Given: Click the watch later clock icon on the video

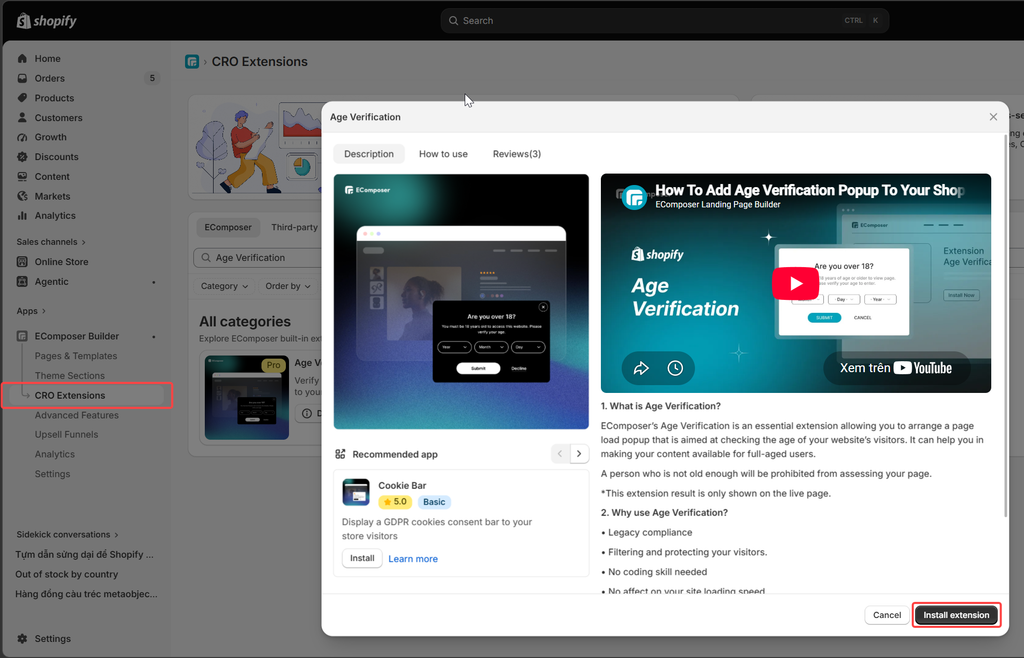Looking at the screenshot, I should (675, 368).
